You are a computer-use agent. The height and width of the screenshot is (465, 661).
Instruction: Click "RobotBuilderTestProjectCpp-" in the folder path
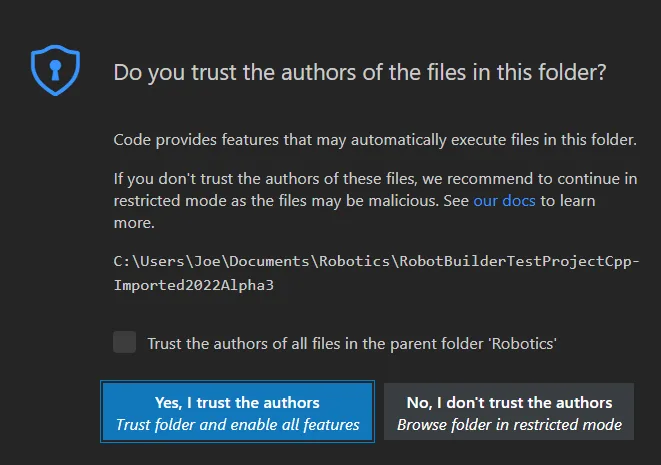point(513,262)
